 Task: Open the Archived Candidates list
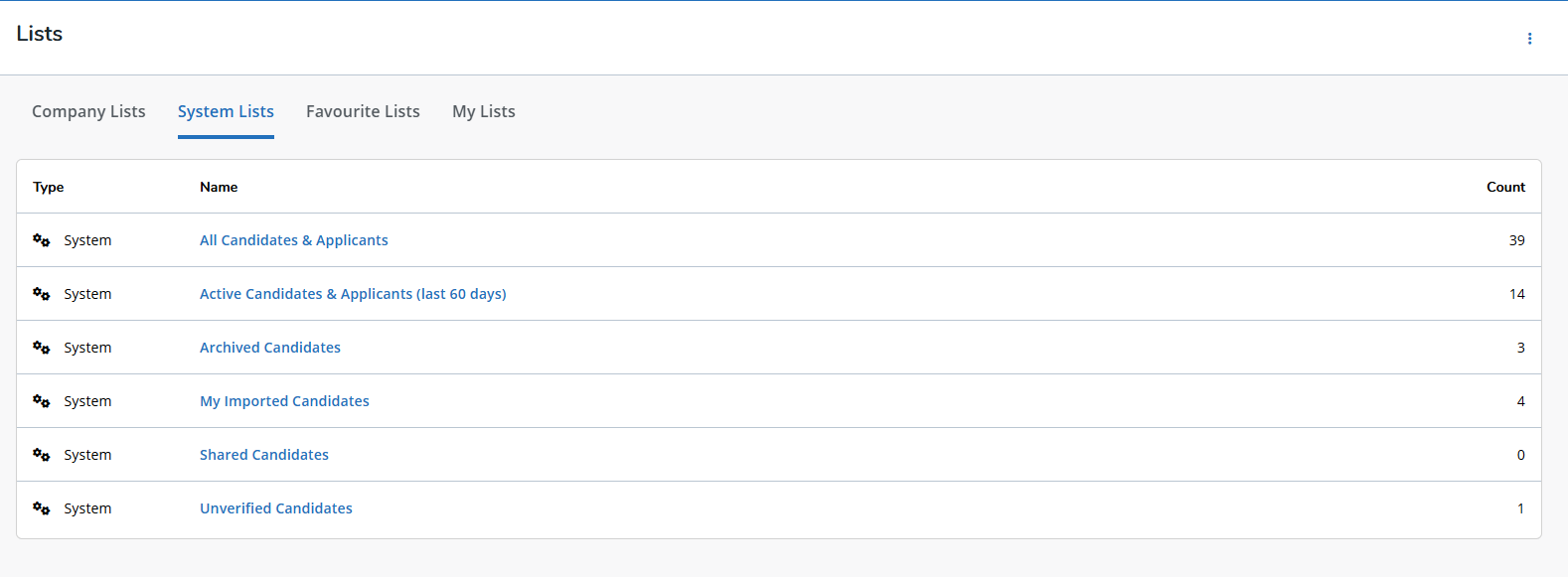pyautogui.click(x=269, y=348)
